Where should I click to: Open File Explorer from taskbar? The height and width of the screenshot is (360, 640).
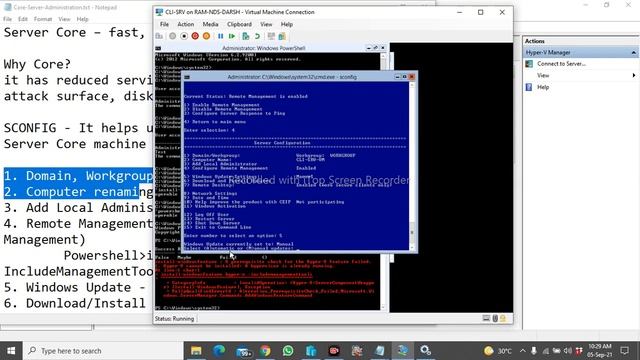196,351
